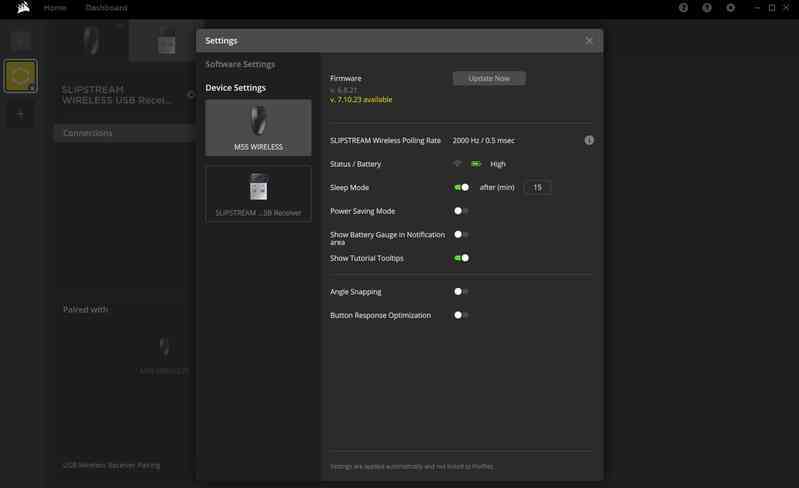799x488 pixels.
Task: Select the M55 WIRELESS device card
Action: [x=258, y=127]
